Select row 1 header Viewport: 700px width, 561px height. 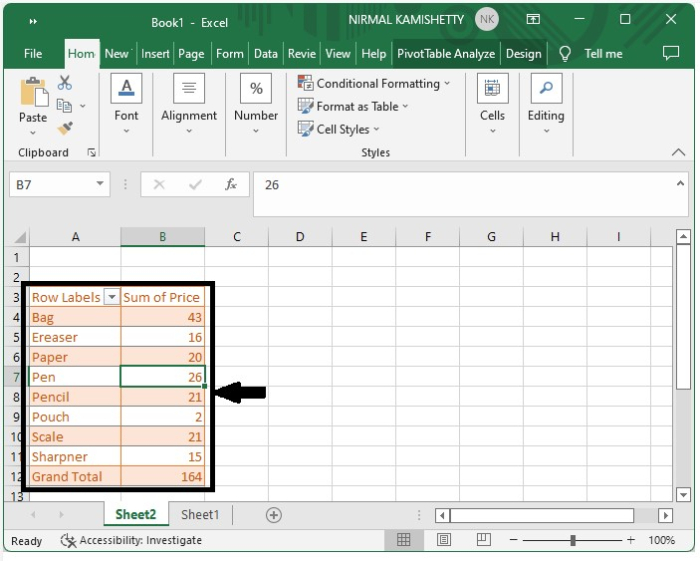(x=17, y=258)
